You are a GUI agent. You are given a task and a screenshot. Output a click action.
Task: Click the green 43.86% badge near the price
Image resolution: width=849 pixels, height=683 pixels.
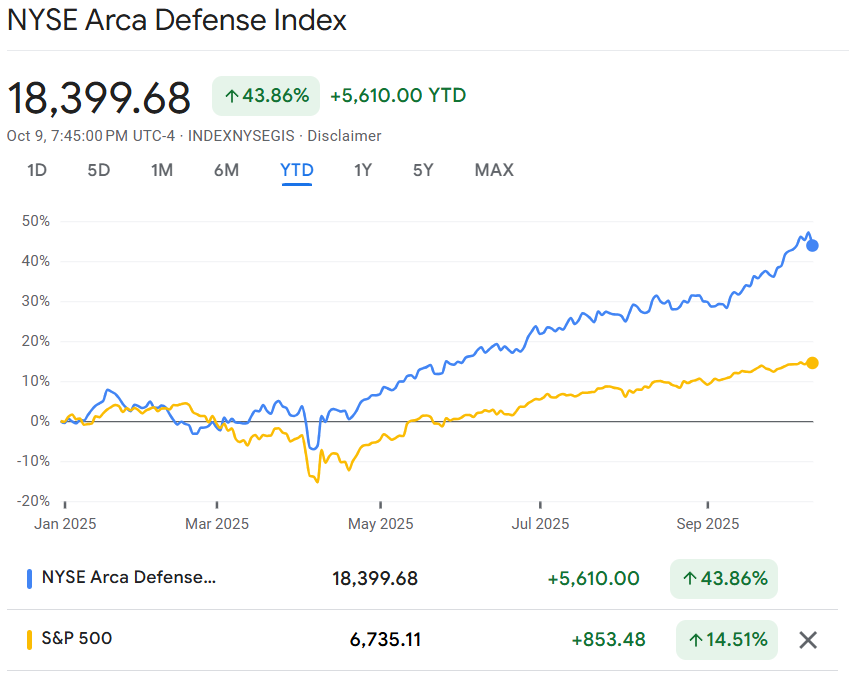(x=266, y=96)
